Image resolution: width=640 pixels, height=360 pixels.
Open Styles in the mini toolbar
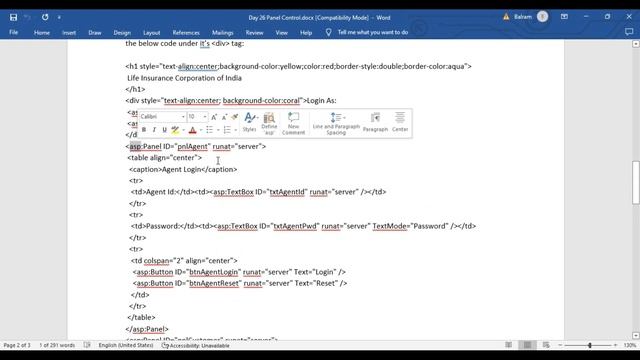(249, 122)
